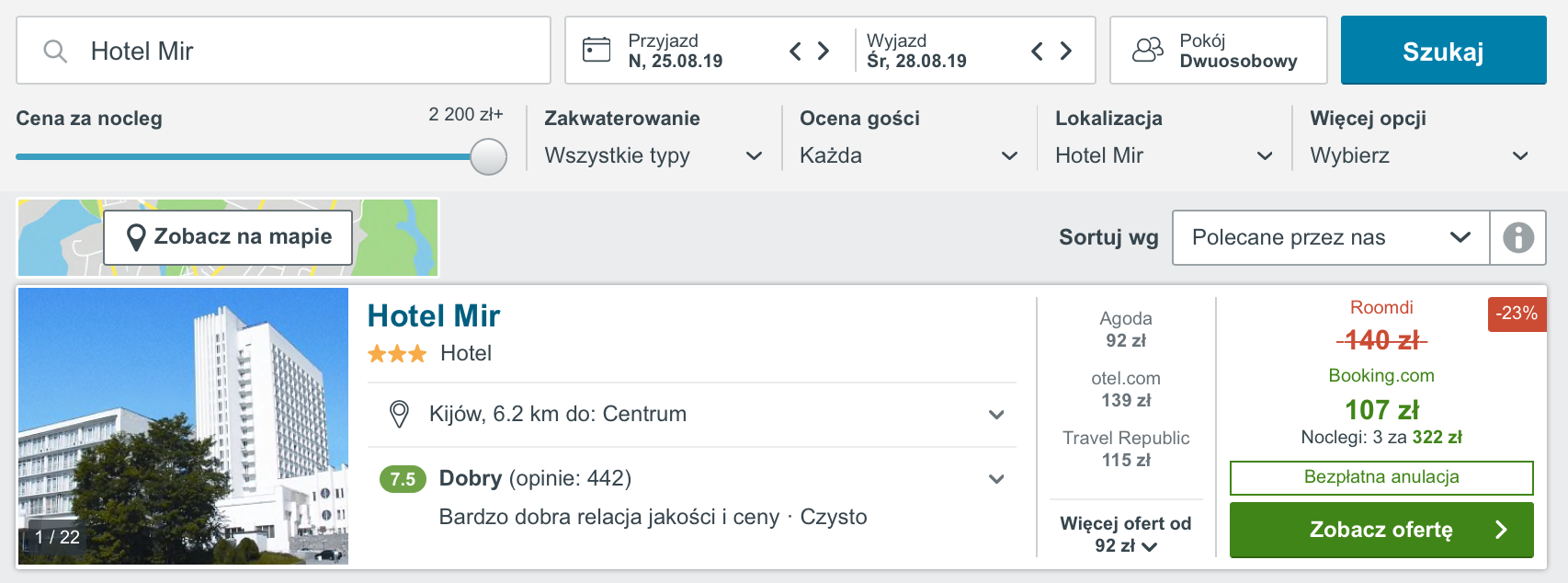Screen dimensions: 1568x583
Task: Click the sorting info icon
Action: pos(1518,237)
